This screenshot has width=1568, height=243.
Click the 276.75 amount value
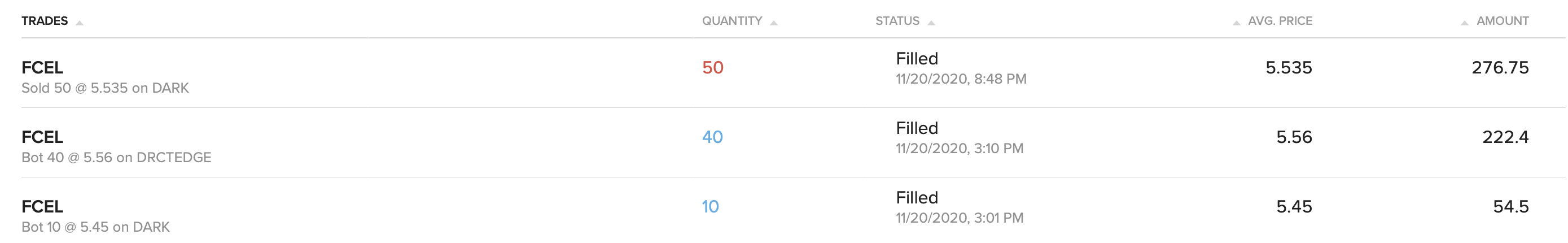[x=1500, y=68]
